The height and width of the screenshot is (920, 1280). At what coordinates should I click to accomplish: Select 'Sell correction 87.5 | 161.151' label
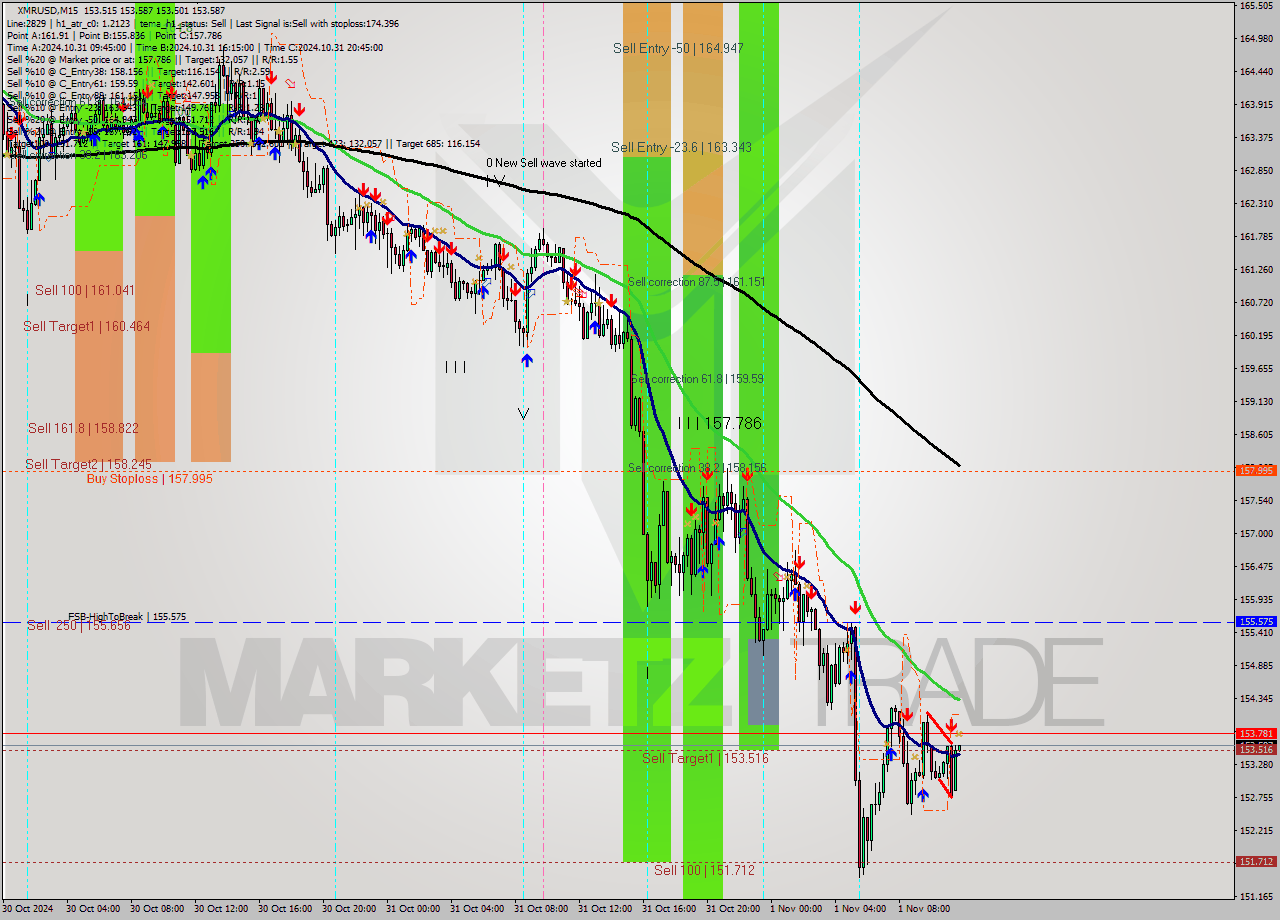tap(696, 282)
